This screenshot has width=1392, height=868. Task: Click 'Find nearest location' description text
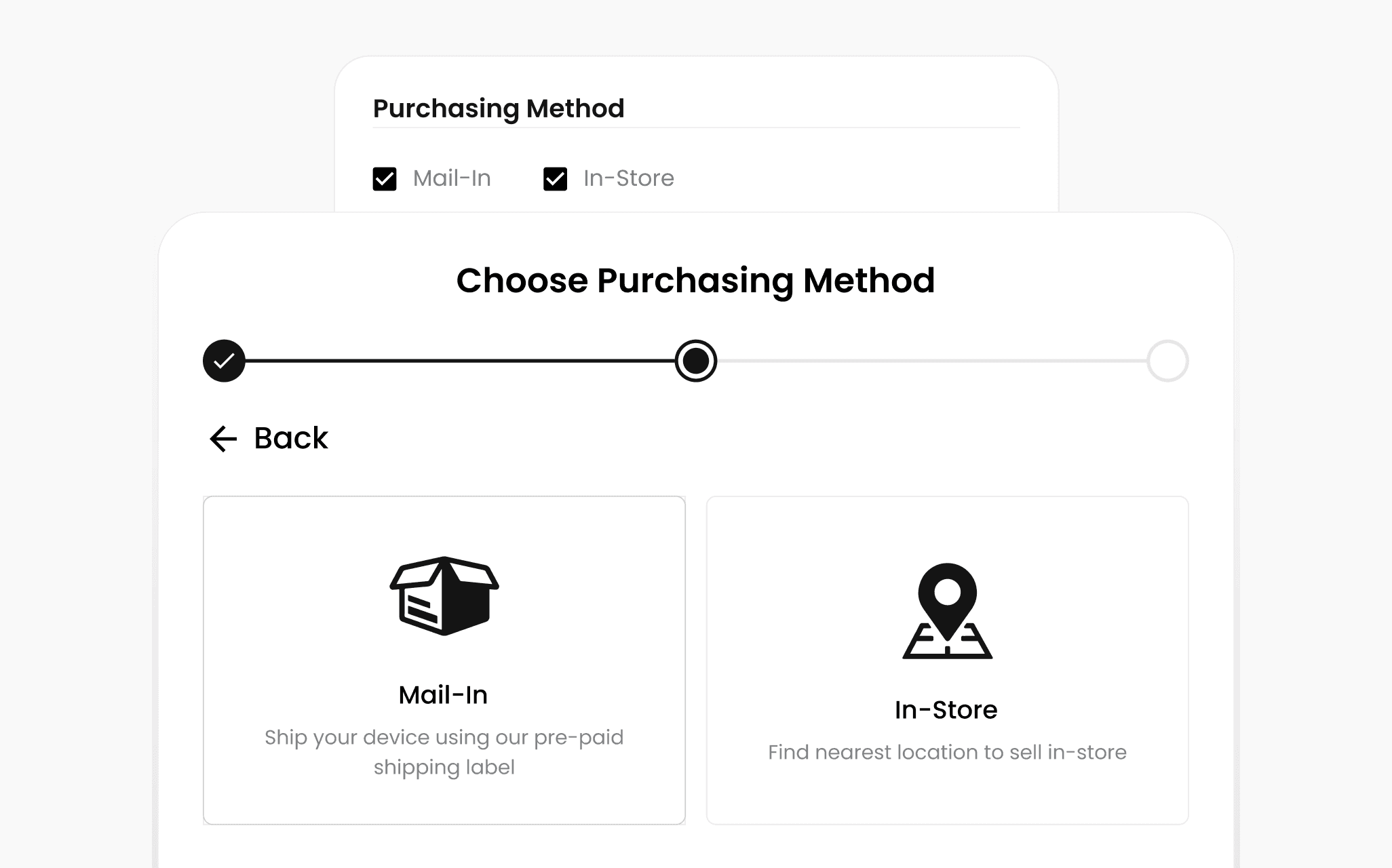point(947,752)
